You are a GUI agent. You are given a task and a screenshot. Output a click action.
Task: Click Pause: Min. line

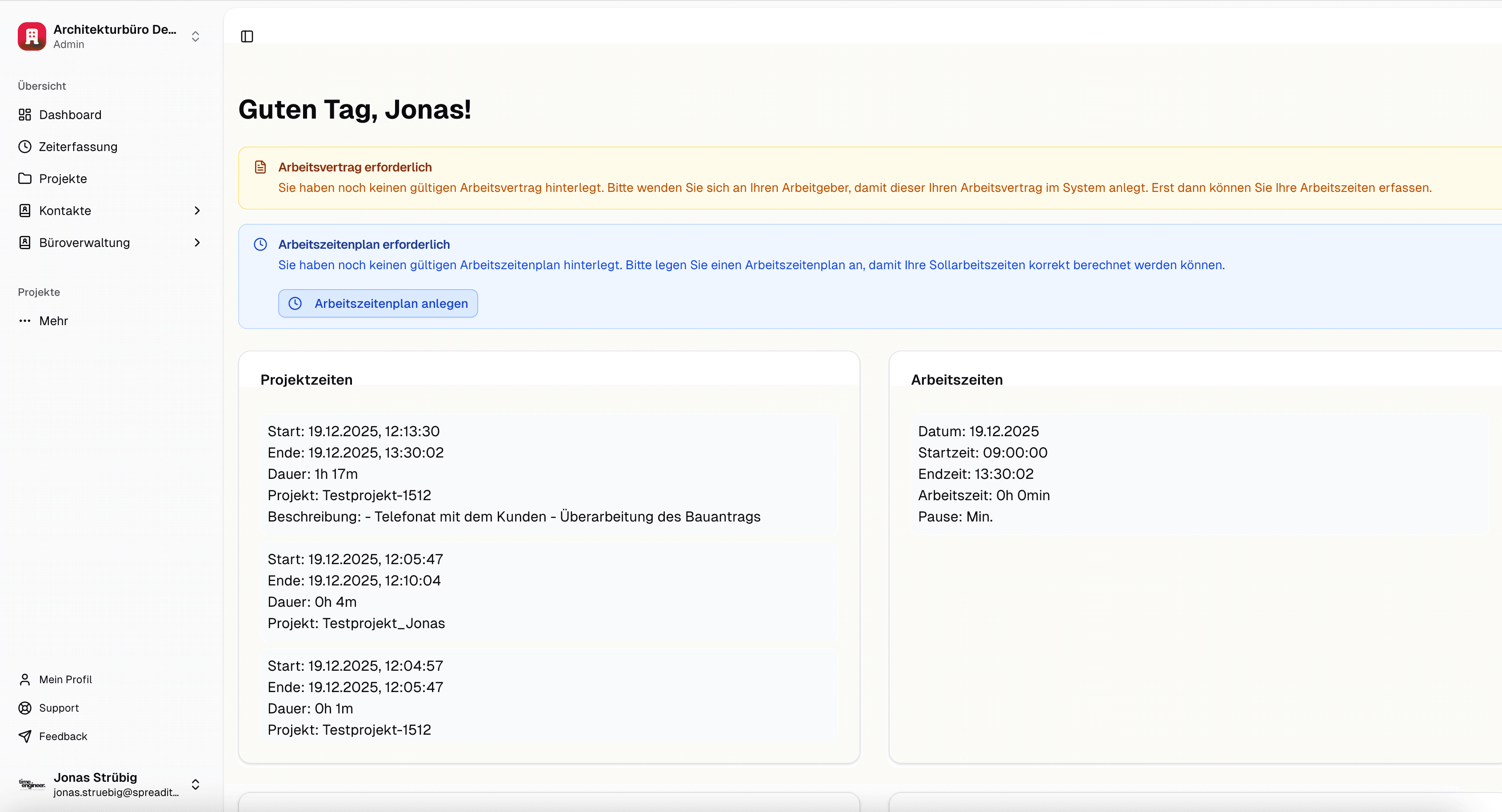pyautogui.click(x=955, y=517)
